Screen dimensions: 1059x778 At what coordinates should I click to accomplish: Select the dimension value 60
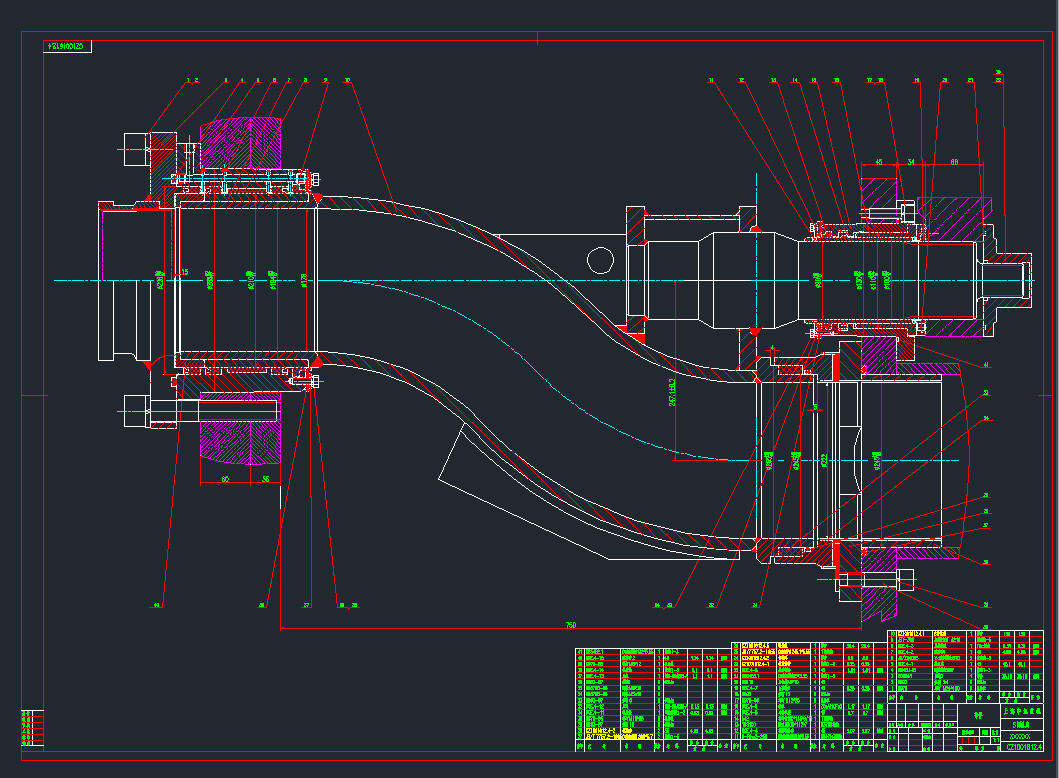pos(225,479)
